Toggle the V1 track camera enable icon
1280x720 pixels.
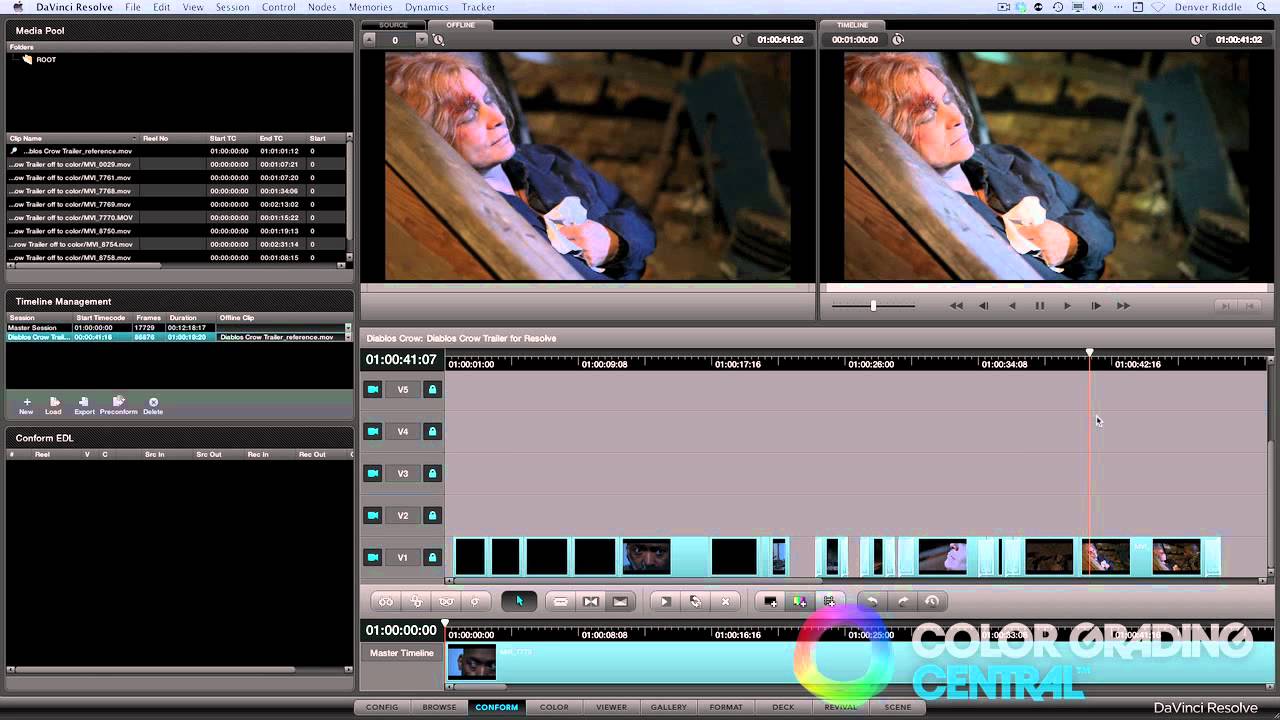(373, 557)
